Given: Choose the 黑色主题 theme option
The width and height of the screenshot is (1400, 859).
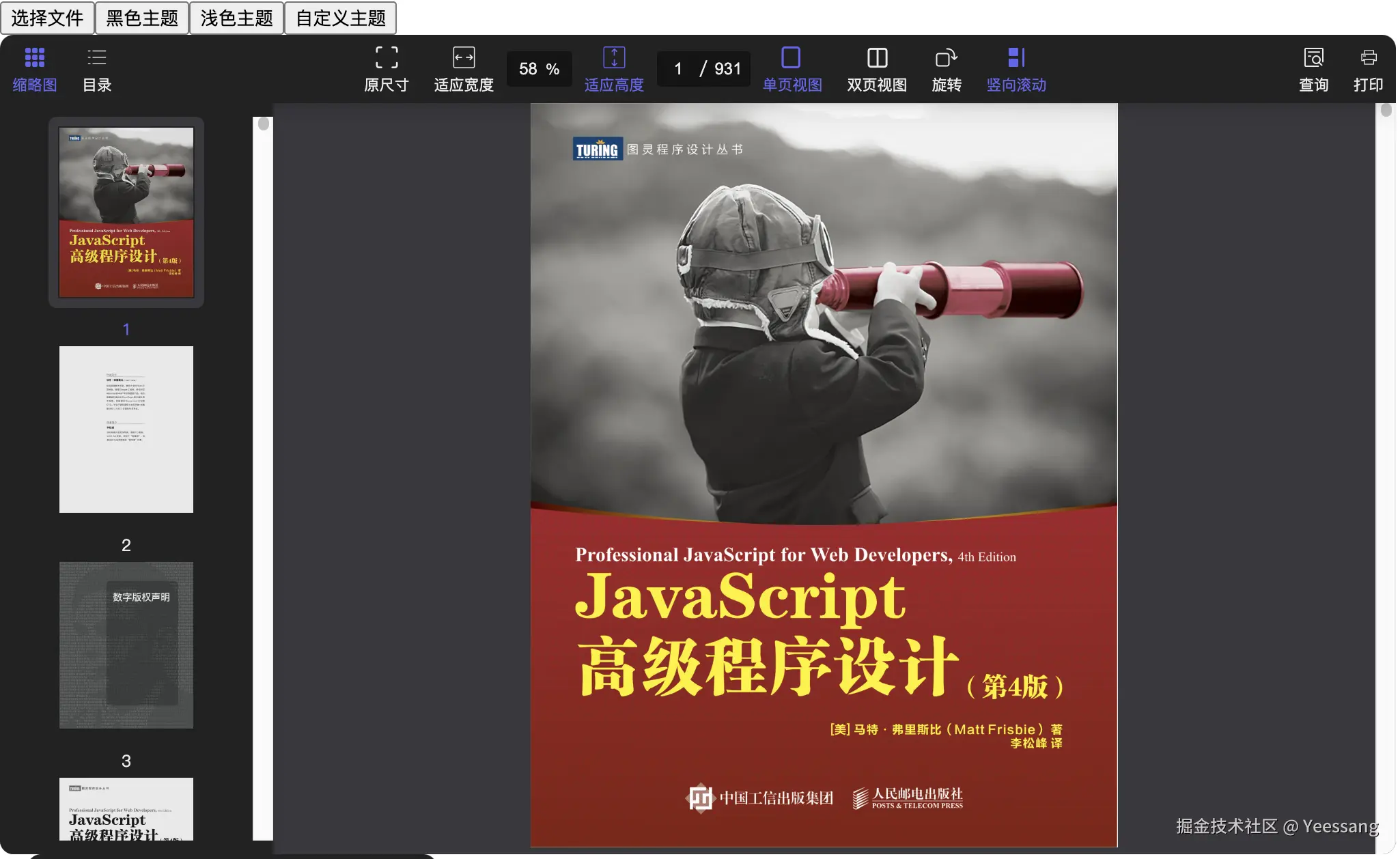Looking at the screenshot, I should (142, 18).
